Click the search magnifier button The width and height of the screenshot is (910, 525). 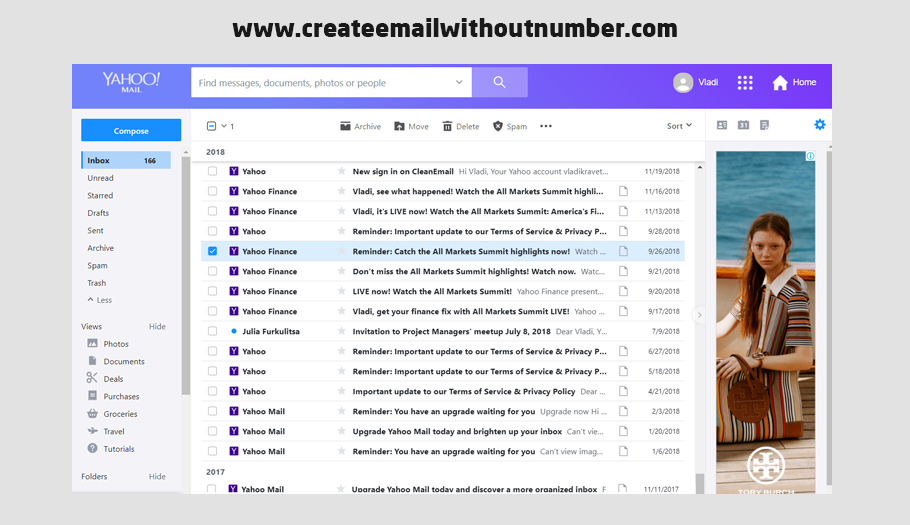(x=500, y=82)
